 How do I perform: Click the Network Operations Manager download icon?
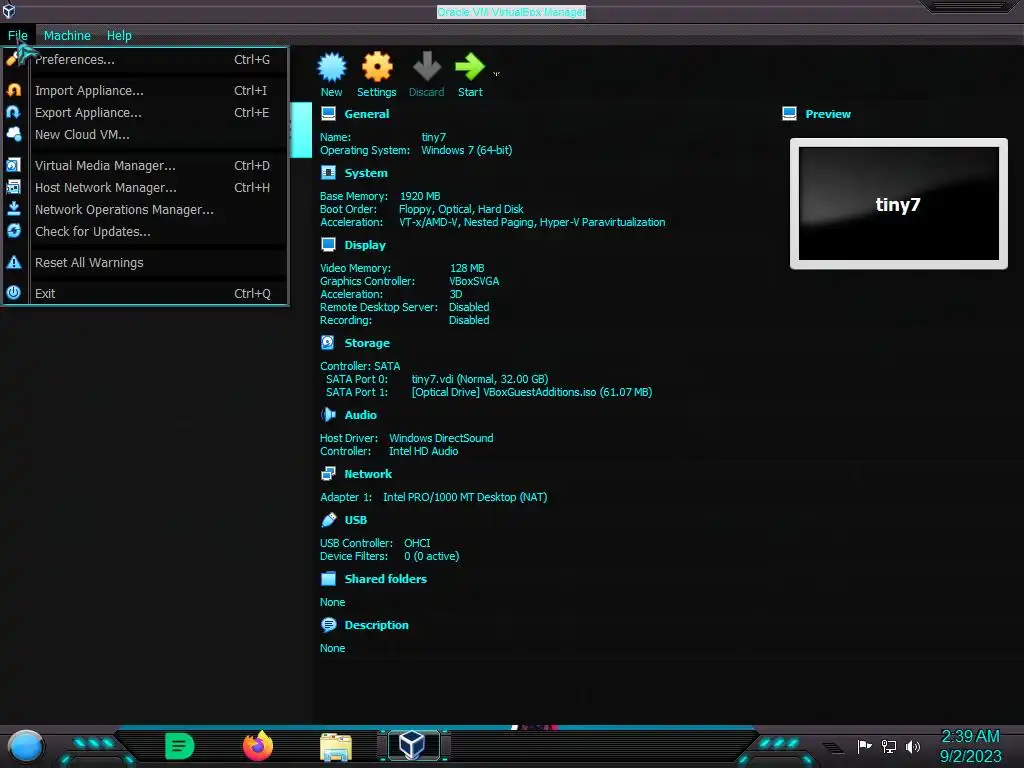click(x=14, y=209)
